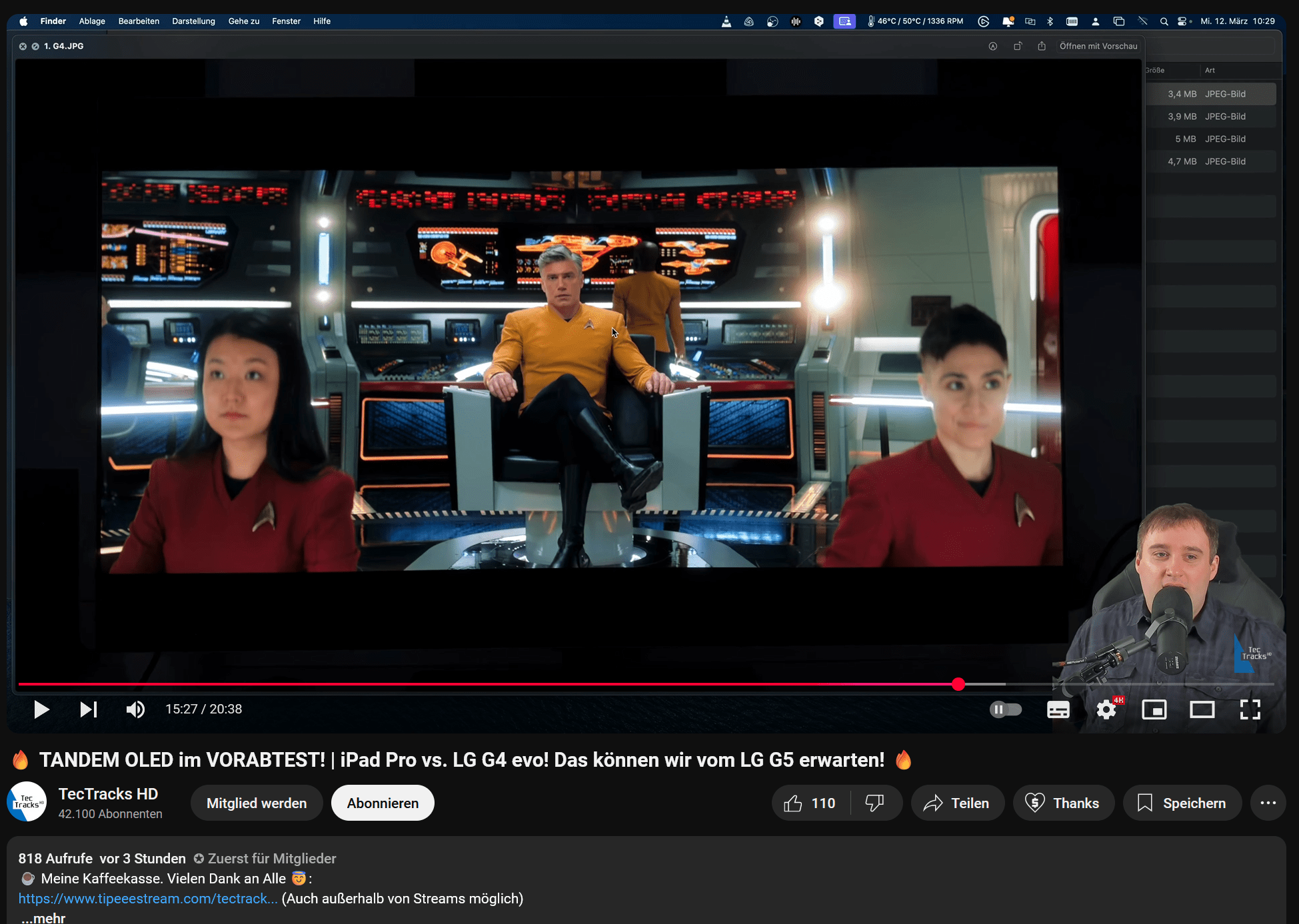This screenshot has height=924, width=1299.
Task: Select the 3,4 MB JPEG-Bild row
Action: point(1211,94)
